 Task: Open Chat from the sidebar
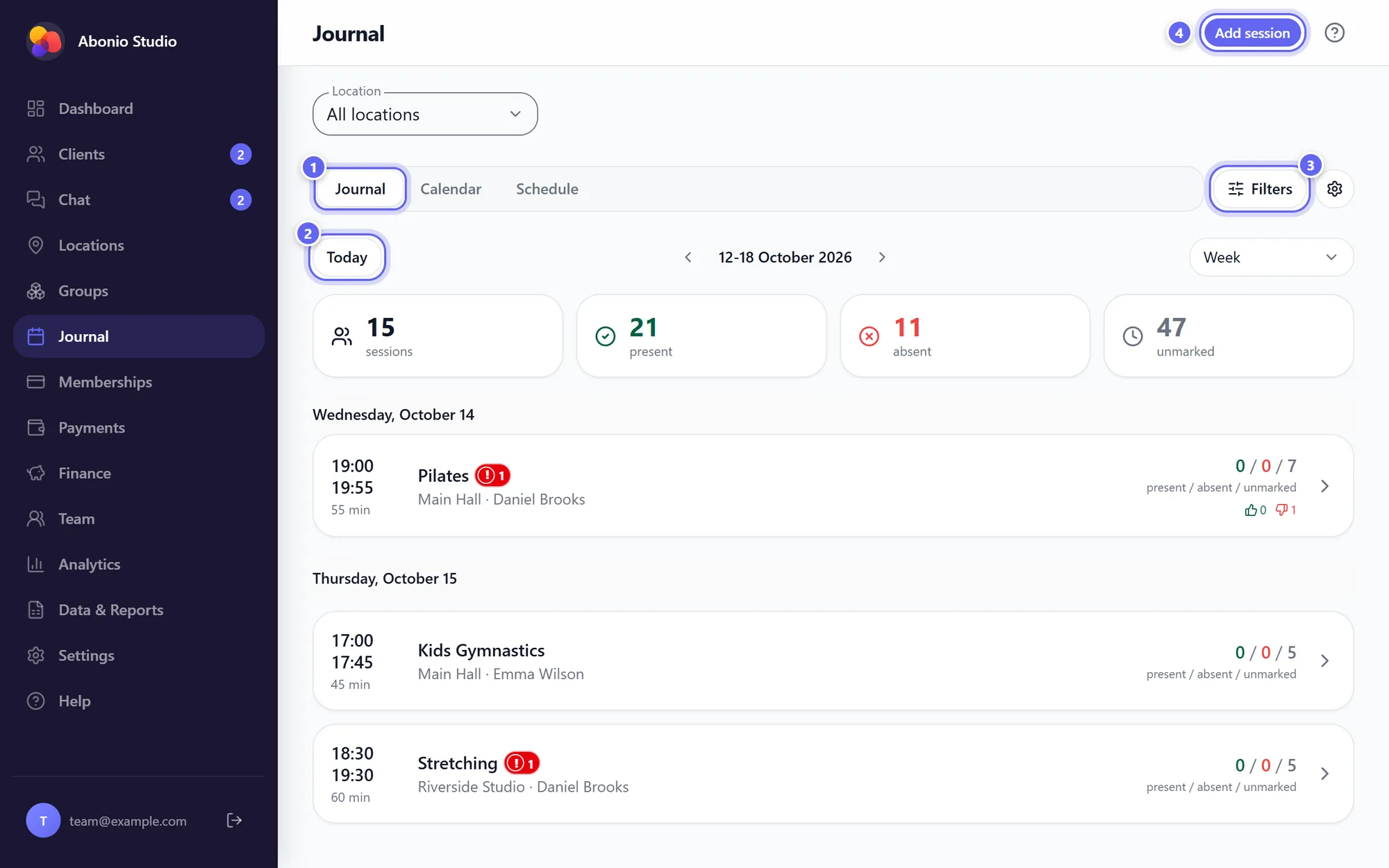click(x=139, y=200)
